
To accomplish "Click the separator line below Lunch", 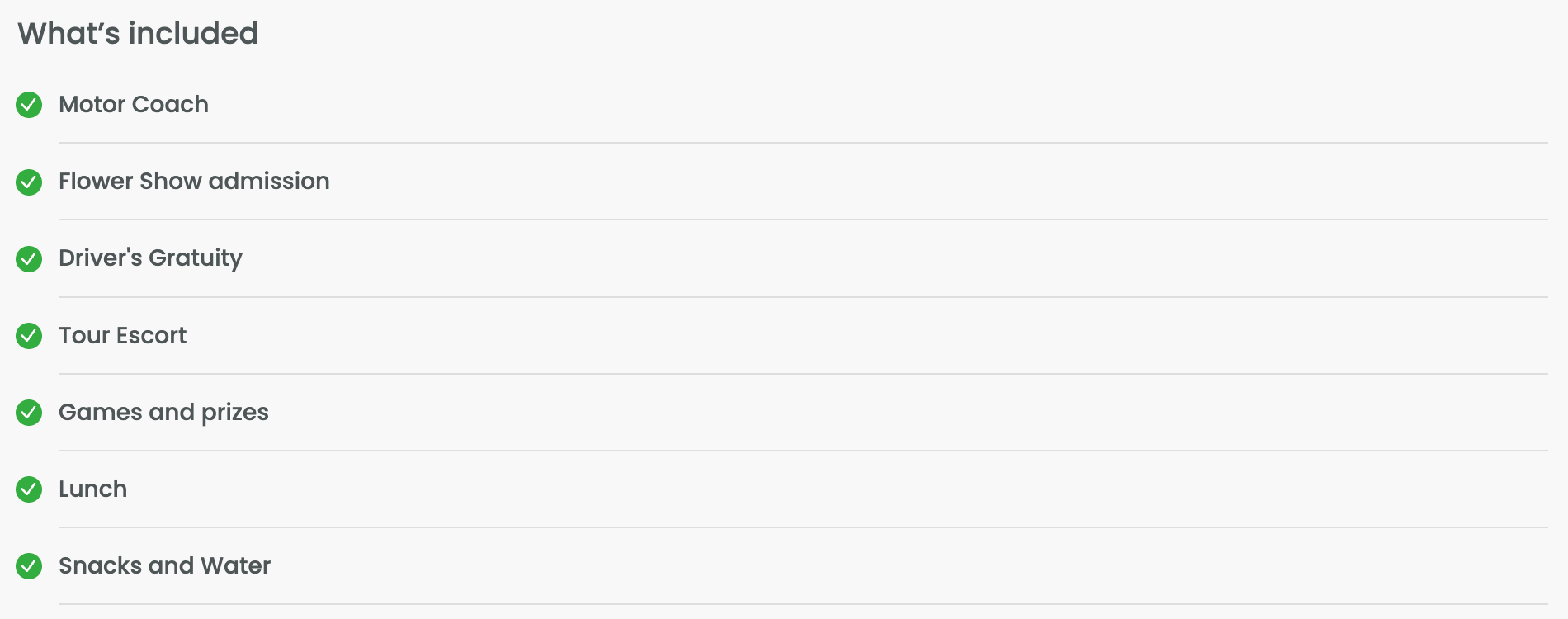I will (x=802, y=527).
